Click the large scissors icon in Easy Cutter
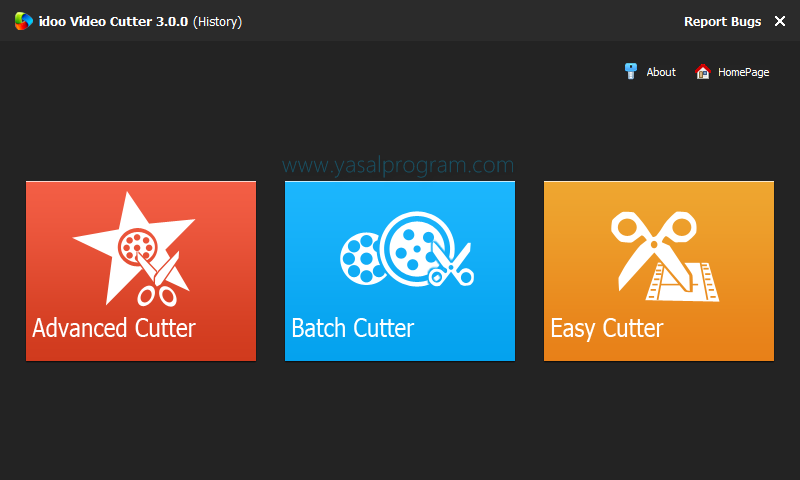800x480 pixels. (650, 243)
